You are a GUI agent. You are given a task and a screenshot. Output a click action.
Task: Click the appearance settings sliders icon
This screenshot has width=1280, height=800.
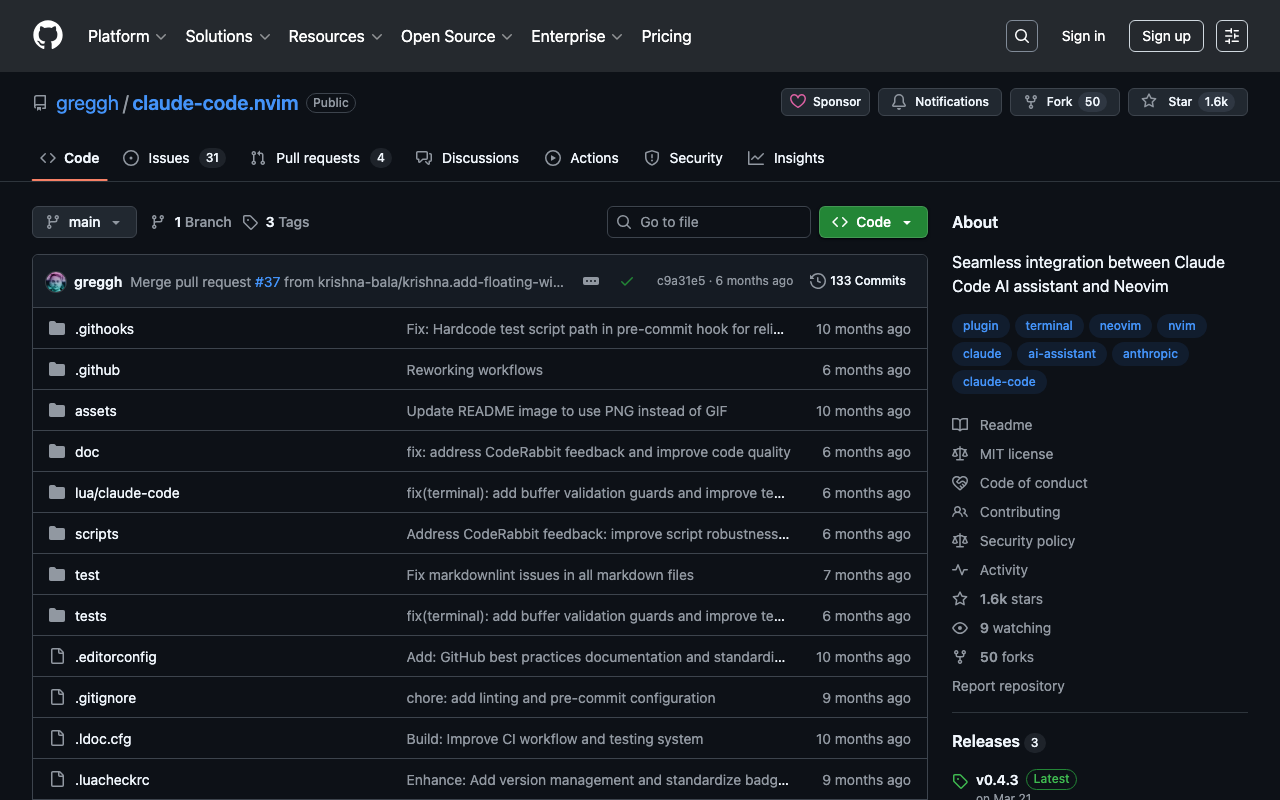(x=1231, y=36)
